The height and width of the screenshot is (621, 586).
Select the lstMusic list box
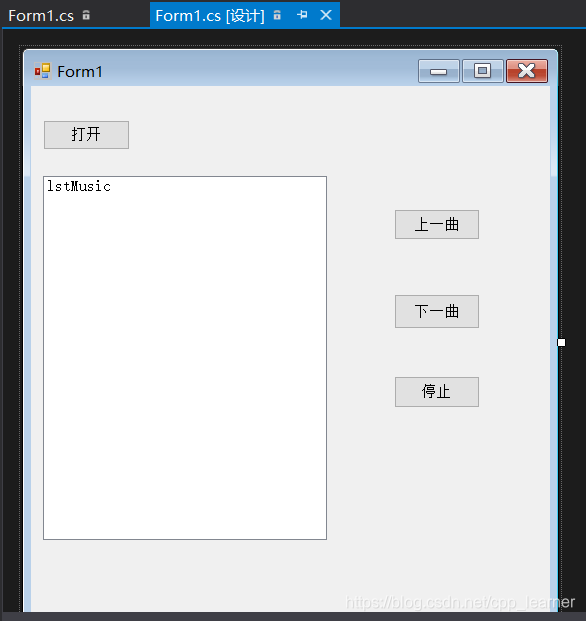tap(185, 358)
